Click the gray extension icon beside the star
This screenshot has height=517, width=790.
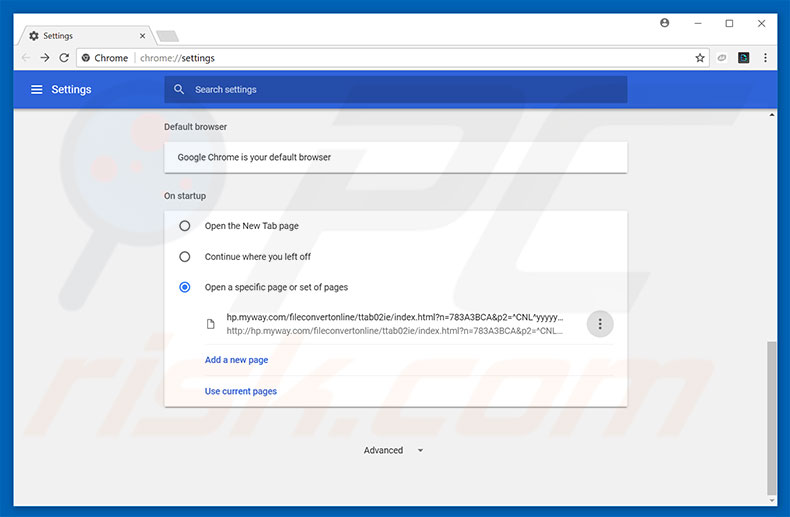tap(722, 58)
